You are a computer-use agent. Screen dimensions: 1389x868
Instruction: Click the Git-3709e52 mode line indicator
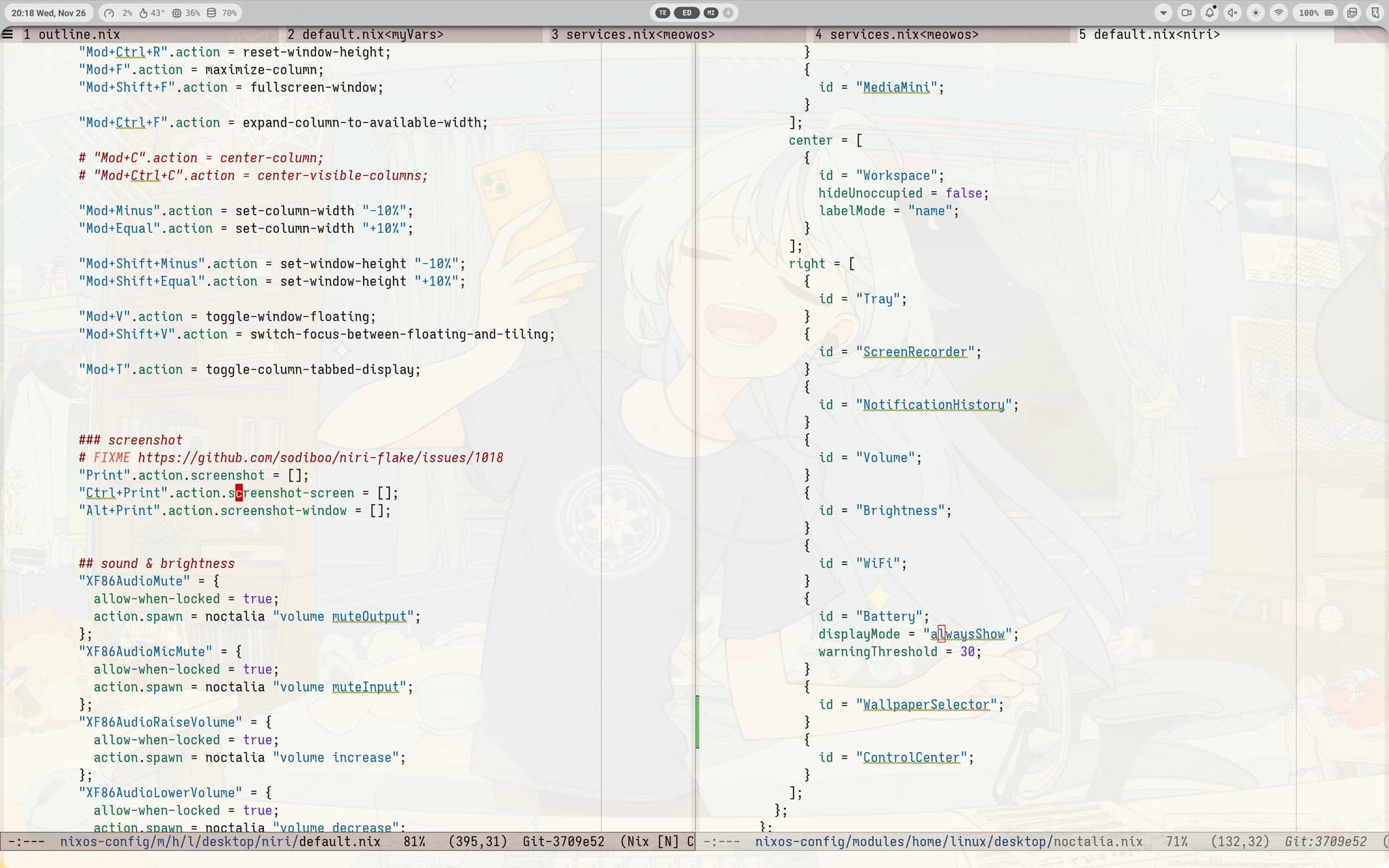[563, 841]
